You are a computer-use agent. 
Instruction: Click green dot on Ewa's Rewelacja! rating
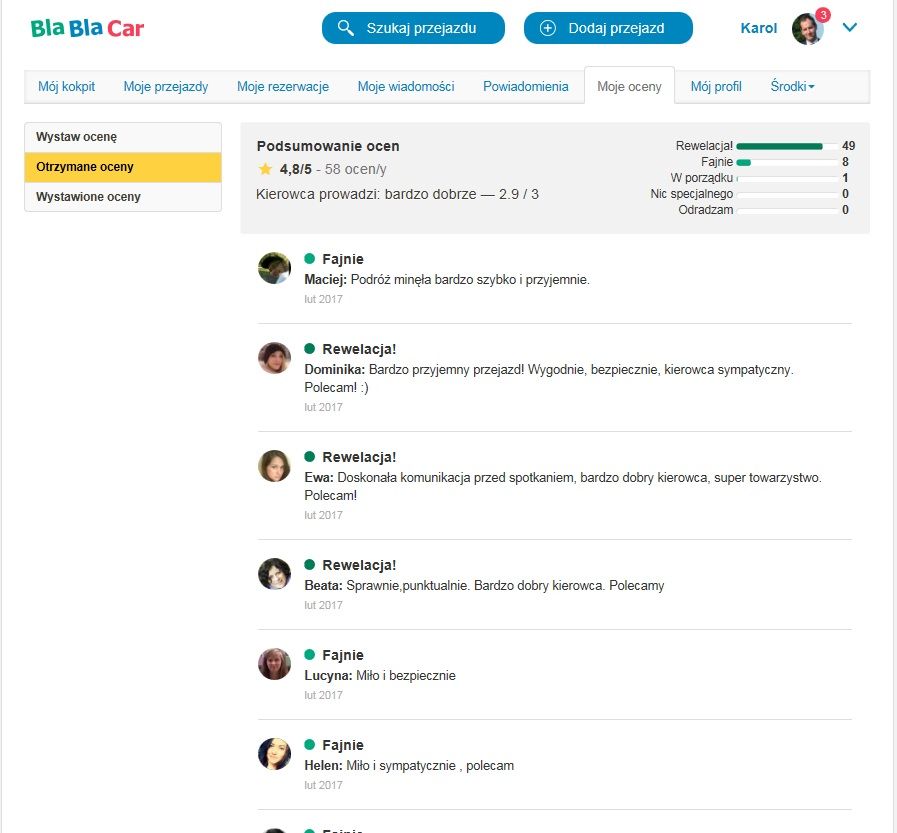309,457
